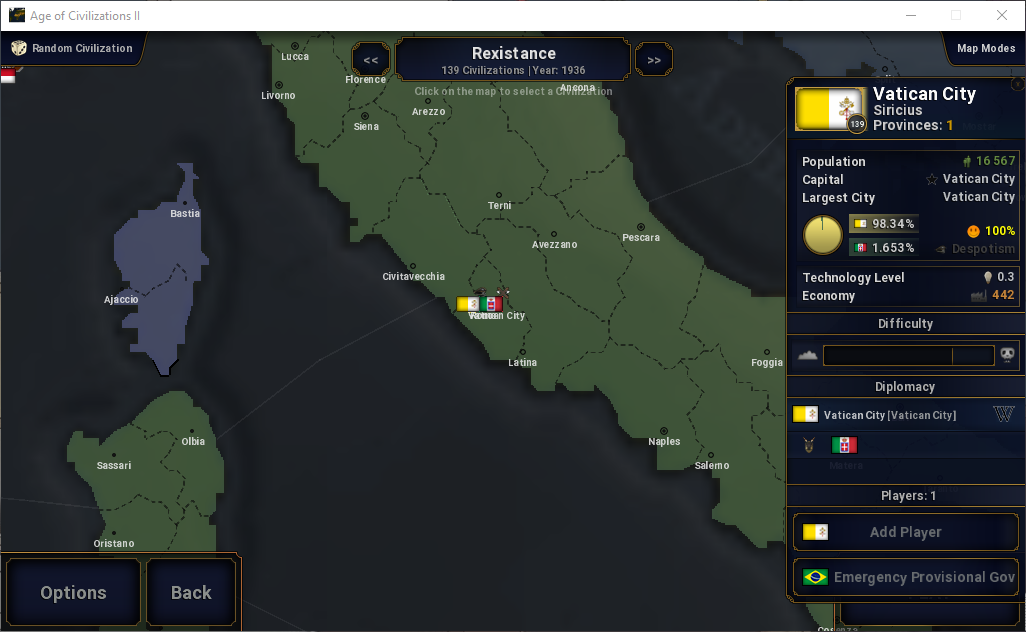This screenshot has width=1026, height=632.
Task: Click the Age of Civilizations II title bar icon
Action: tap(16, 15)
